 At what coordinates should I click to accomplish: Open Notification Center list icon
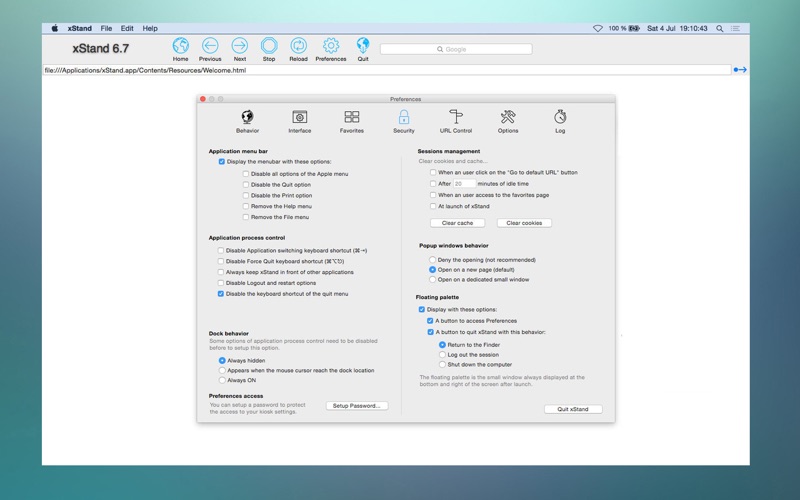click(735, 29)
